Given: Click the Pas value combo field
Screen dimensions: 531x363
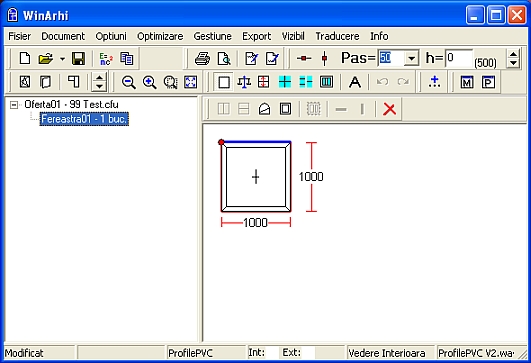Looking at the screenshot, I should tap(391, 58).
